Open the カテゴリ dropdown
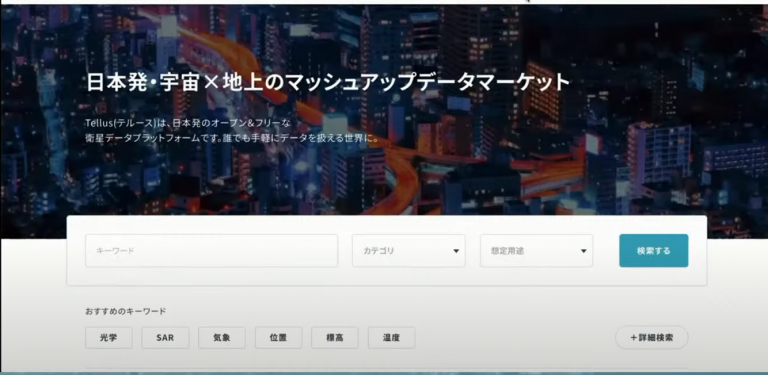Image resolution: width=768 pixels, height=375 pixels. click(x=408, y=251)
